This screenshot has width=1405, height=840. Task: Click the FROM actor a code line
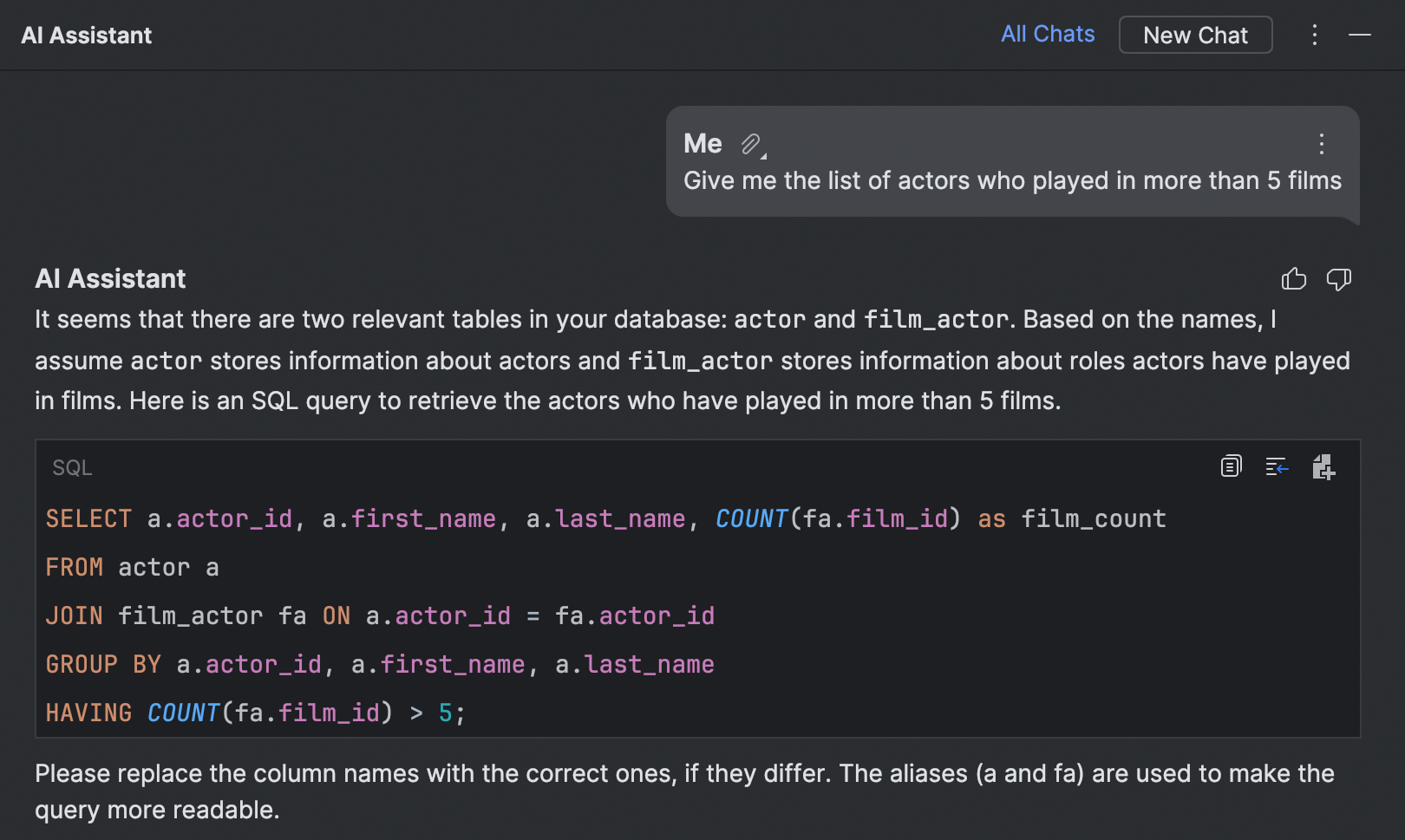(132, 567)
